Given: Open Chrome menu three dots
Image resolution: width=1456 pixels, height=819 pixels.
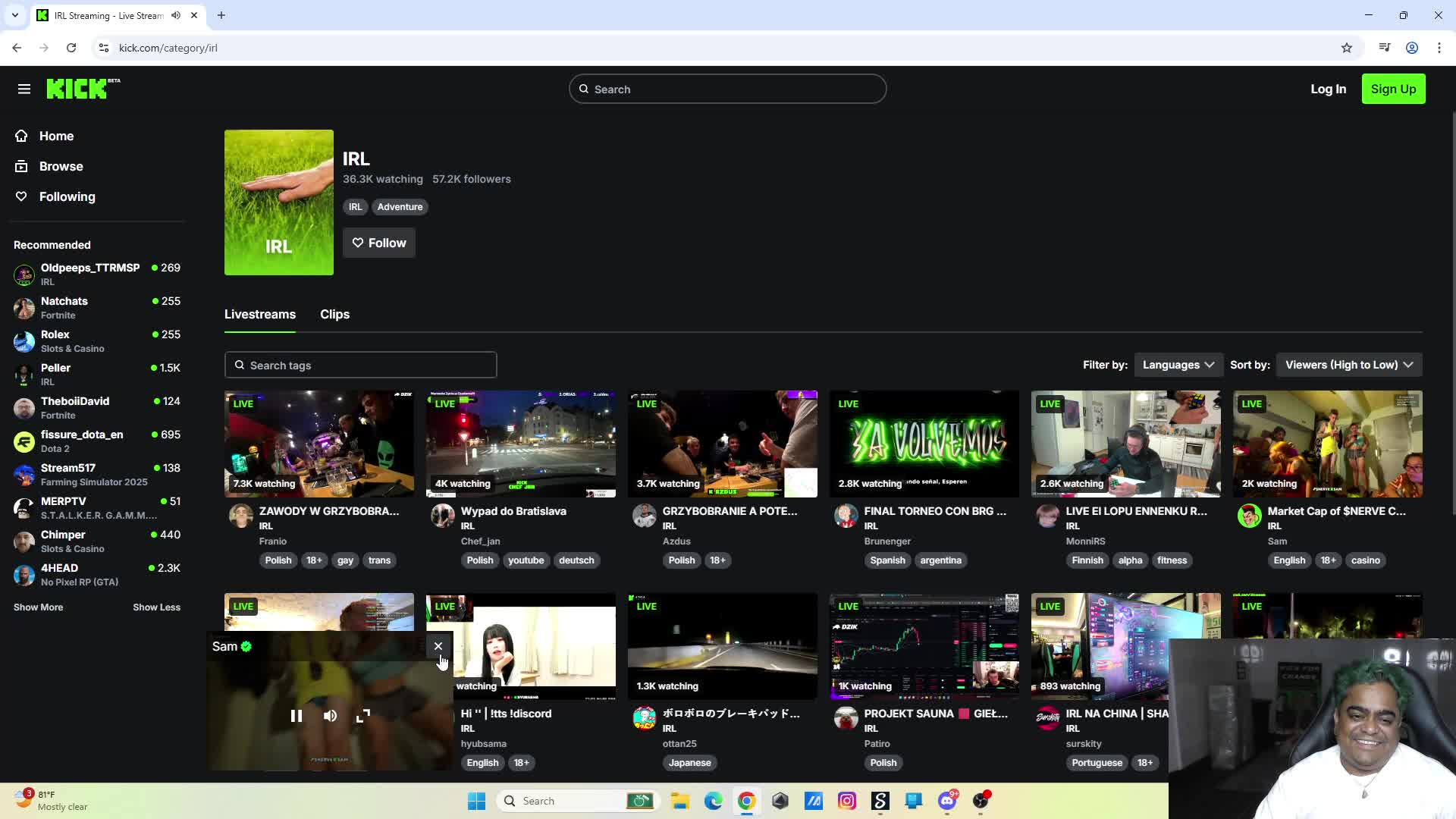Looking at the screenshot, I should [1439, 48].
